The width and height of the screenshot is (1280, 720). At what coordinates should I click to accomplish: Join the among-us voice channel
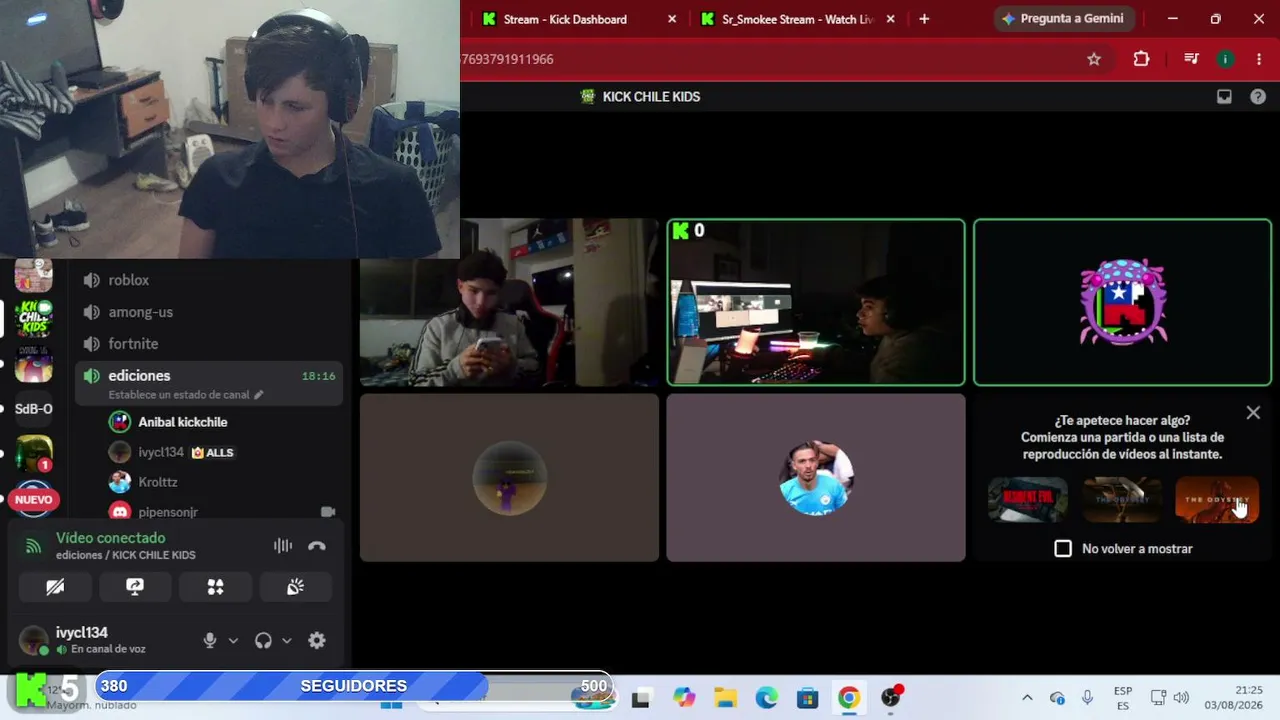coord(209,312)
